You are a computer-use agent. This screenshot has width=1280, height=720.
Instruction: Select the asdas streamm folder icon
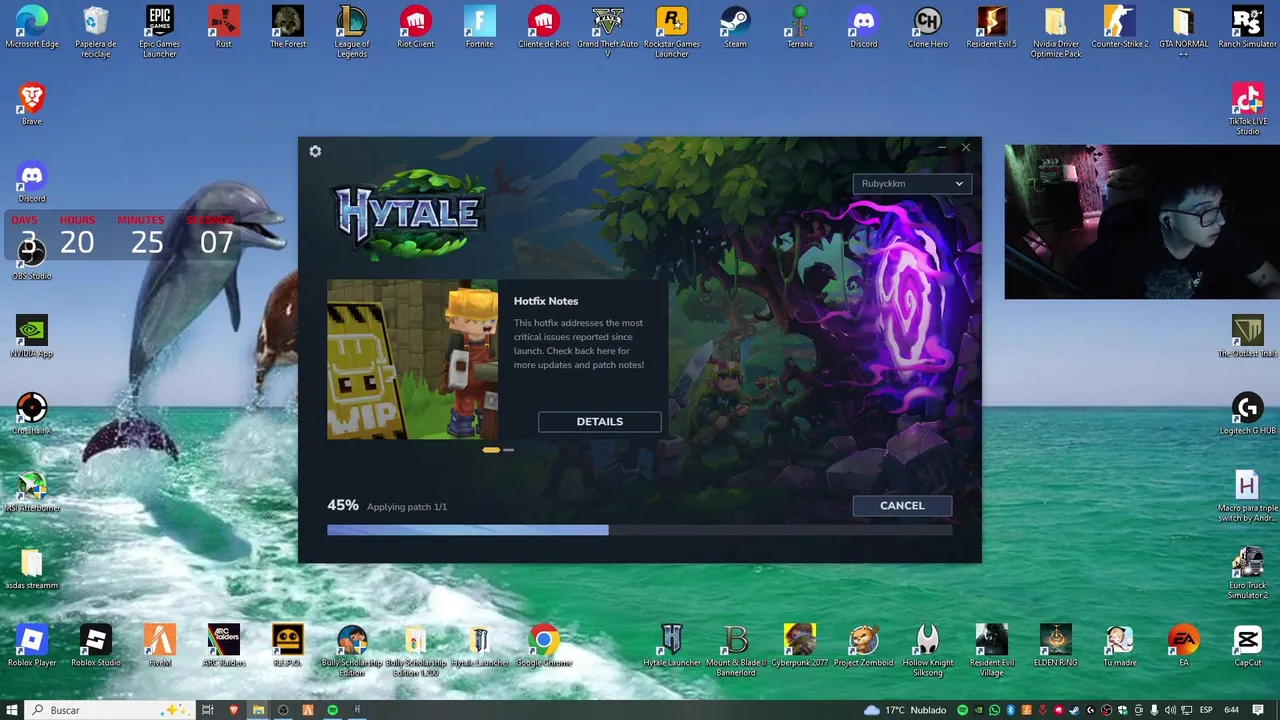[x=32, y=568]
